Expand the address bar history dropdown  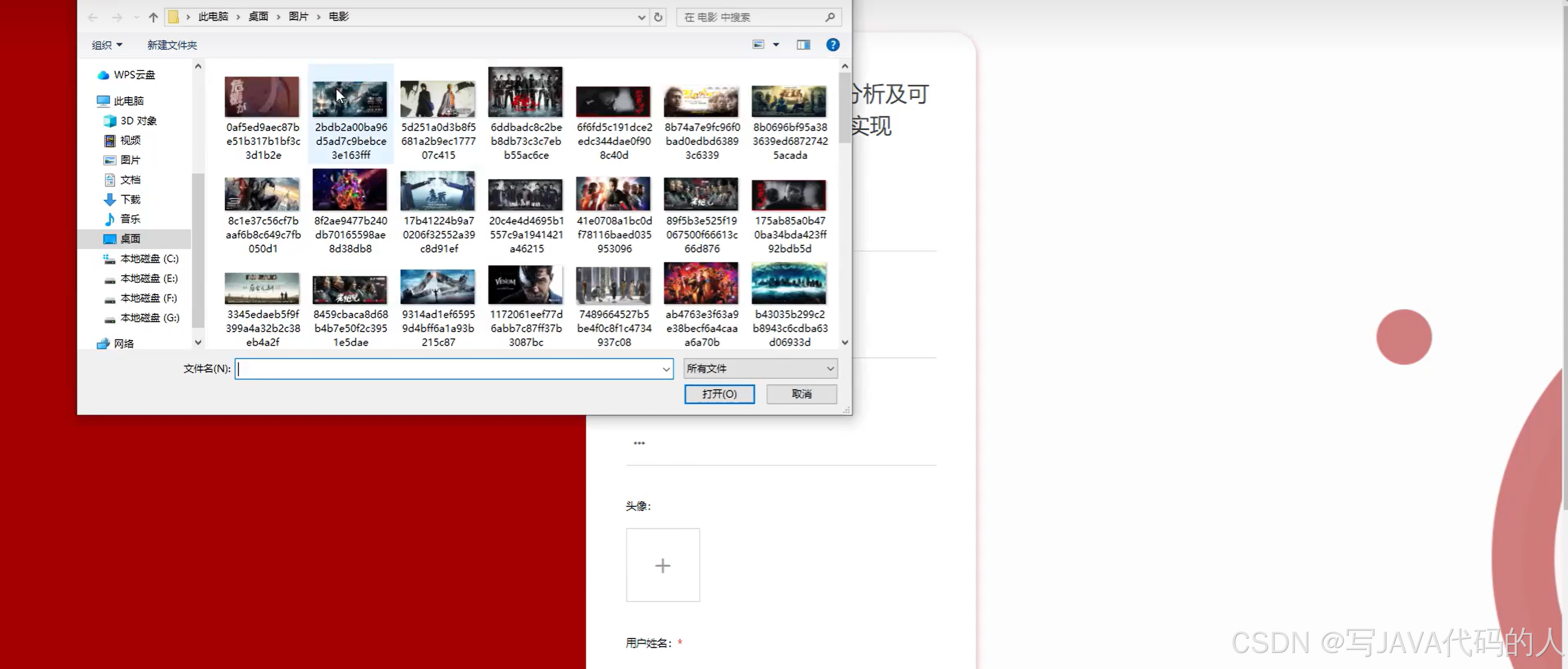point(641,17)
